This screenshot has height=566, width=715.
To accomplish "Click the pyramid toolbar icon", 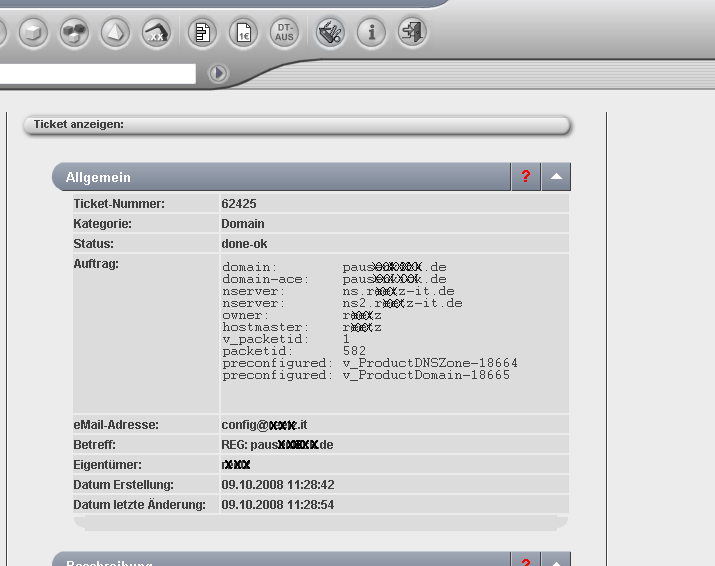I will [115, 33].
